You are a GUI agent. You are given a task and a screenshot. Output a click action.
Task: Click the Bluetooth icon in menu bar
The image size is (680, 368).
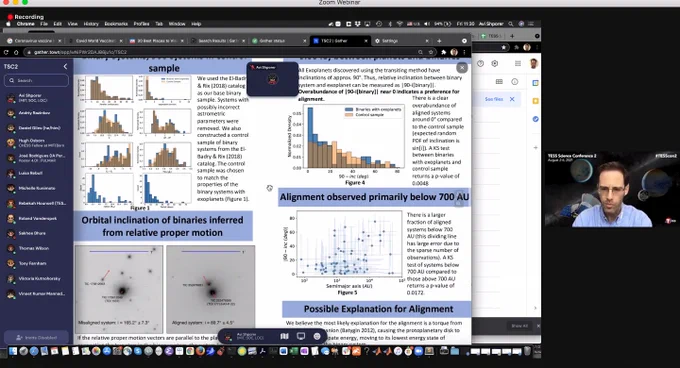point(390,24)
